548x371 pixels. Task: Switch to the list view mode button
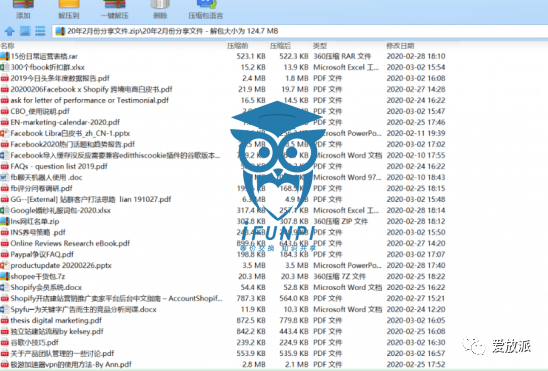40,31
